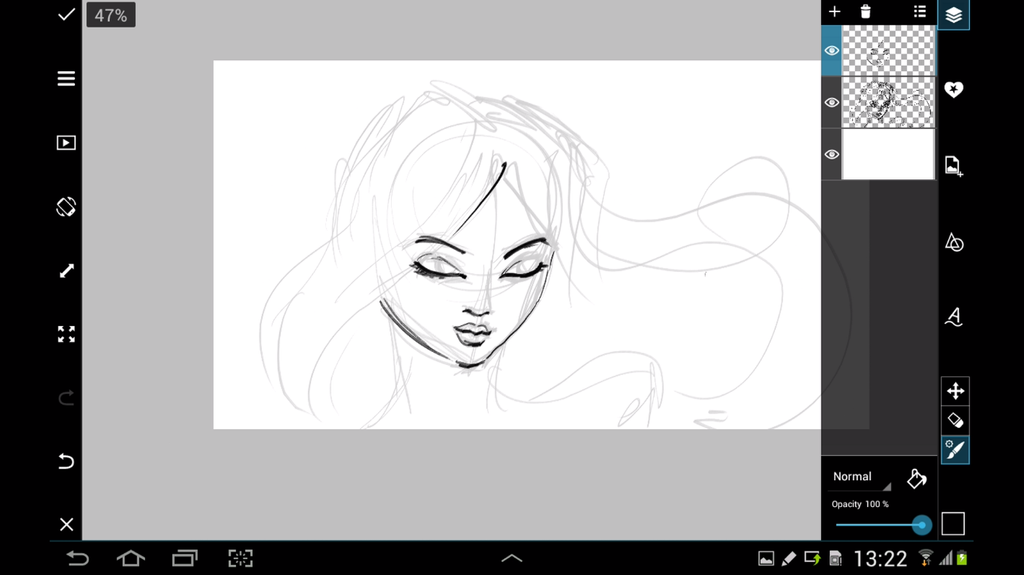Screen dimensions: 1024x575
Task: Open the Normal blend mode dropdown
Action: pos(861,478)
